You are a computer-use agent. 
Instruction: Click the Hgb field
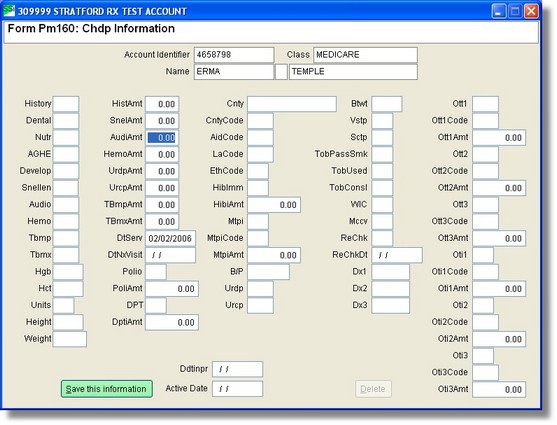(68, 271)
